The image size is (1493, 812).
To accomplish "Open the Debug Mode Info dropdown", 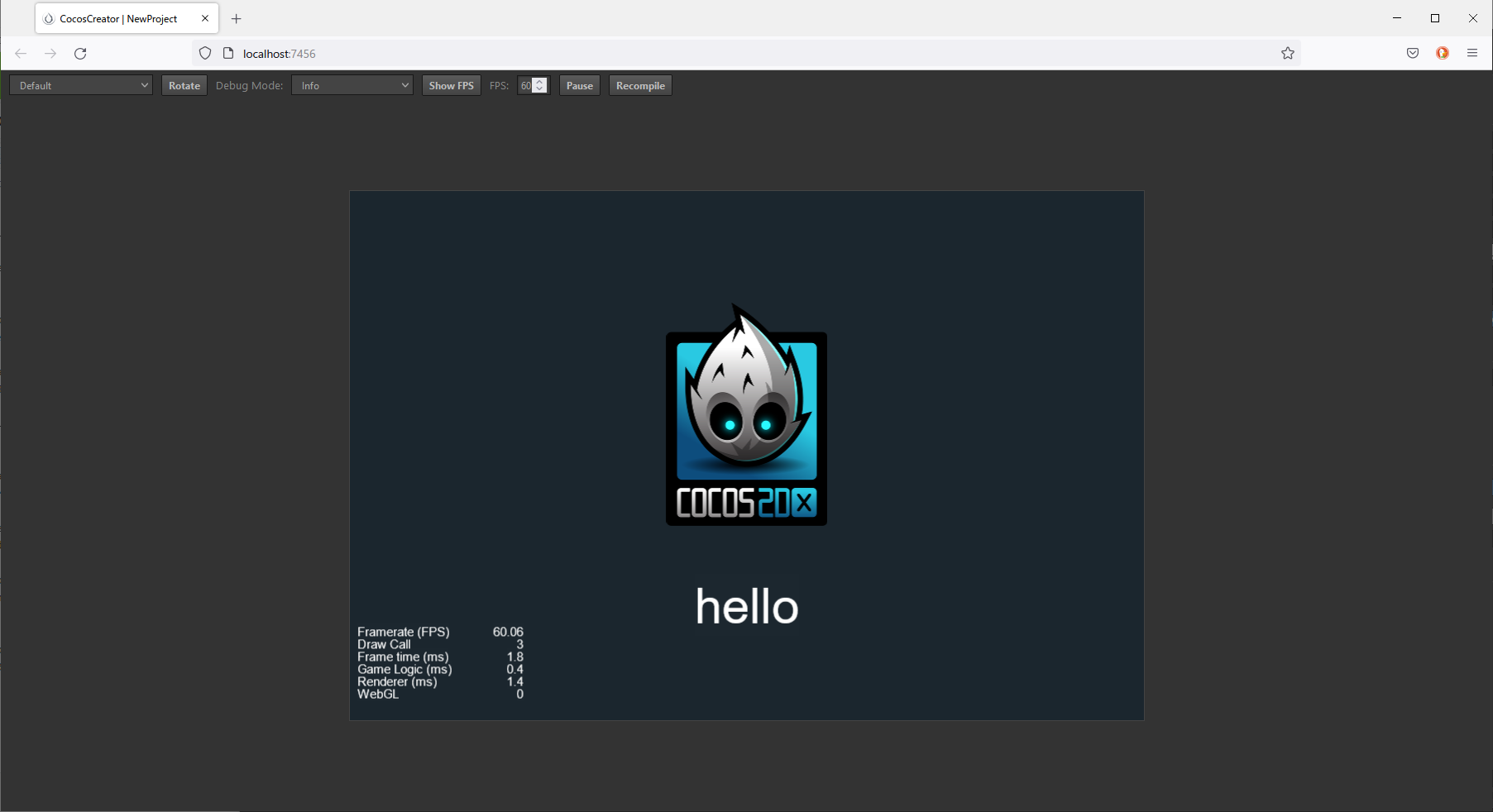I will [x=352, y=86].
